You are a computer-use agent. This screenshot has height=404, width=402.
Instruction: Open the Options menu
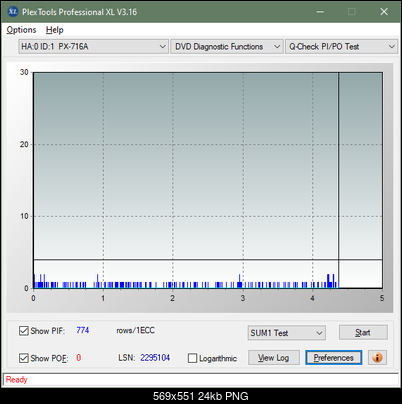coord(21,30)
